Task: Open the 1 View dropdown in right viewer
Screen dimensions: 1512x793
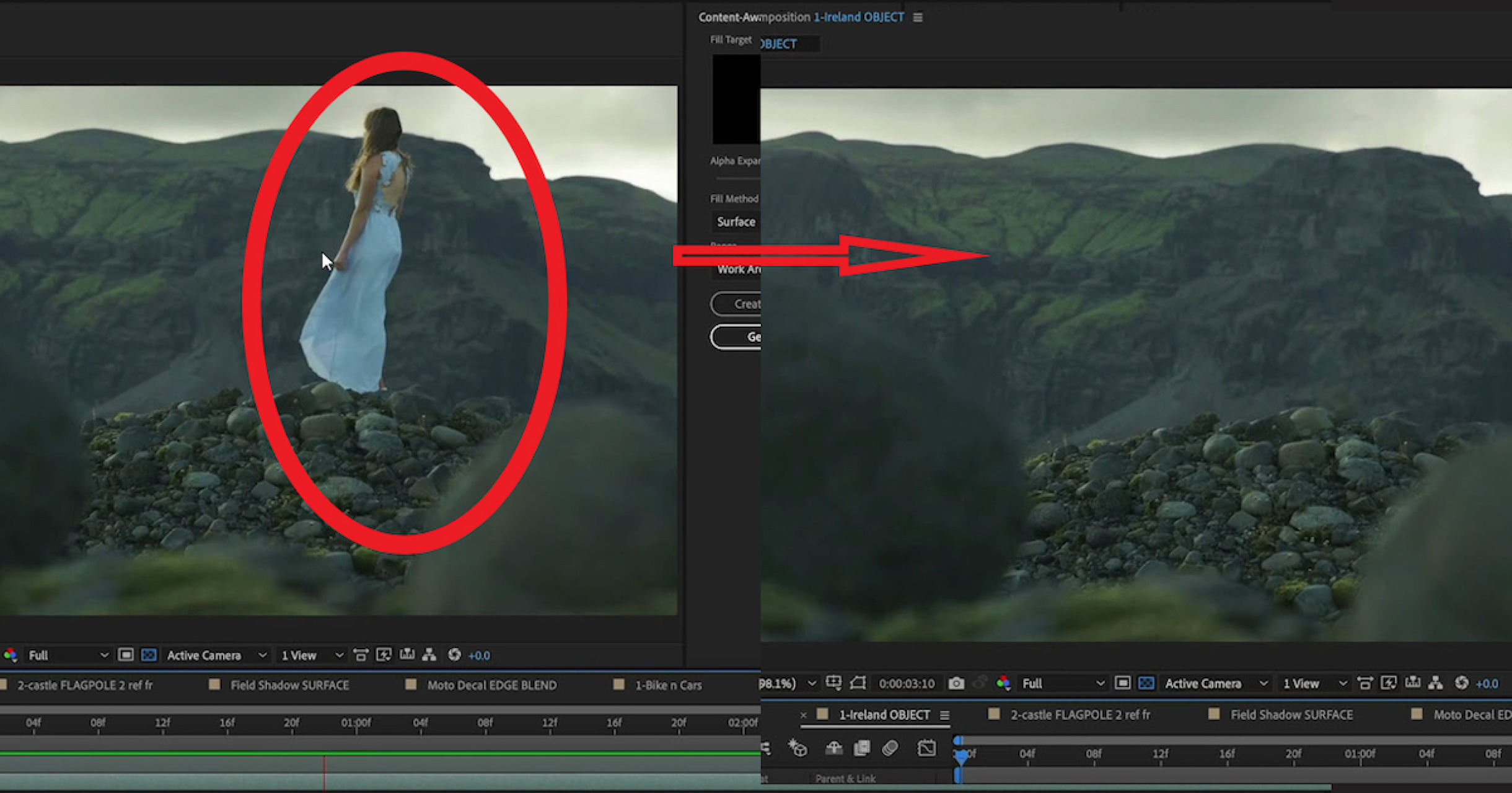Action: [x=1315, y=683]
